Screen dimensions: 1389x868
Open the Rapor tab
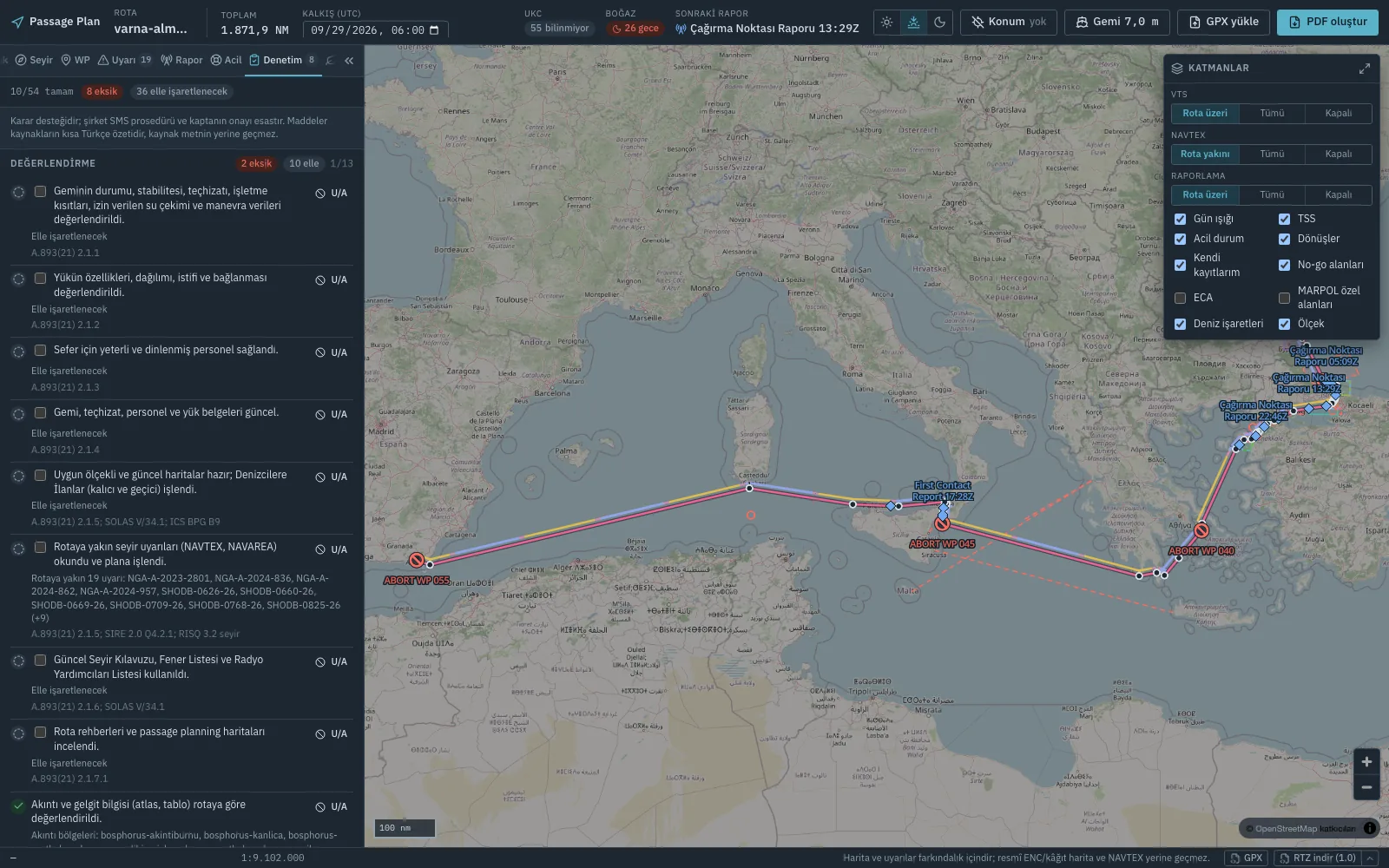(x=181, y=61)
